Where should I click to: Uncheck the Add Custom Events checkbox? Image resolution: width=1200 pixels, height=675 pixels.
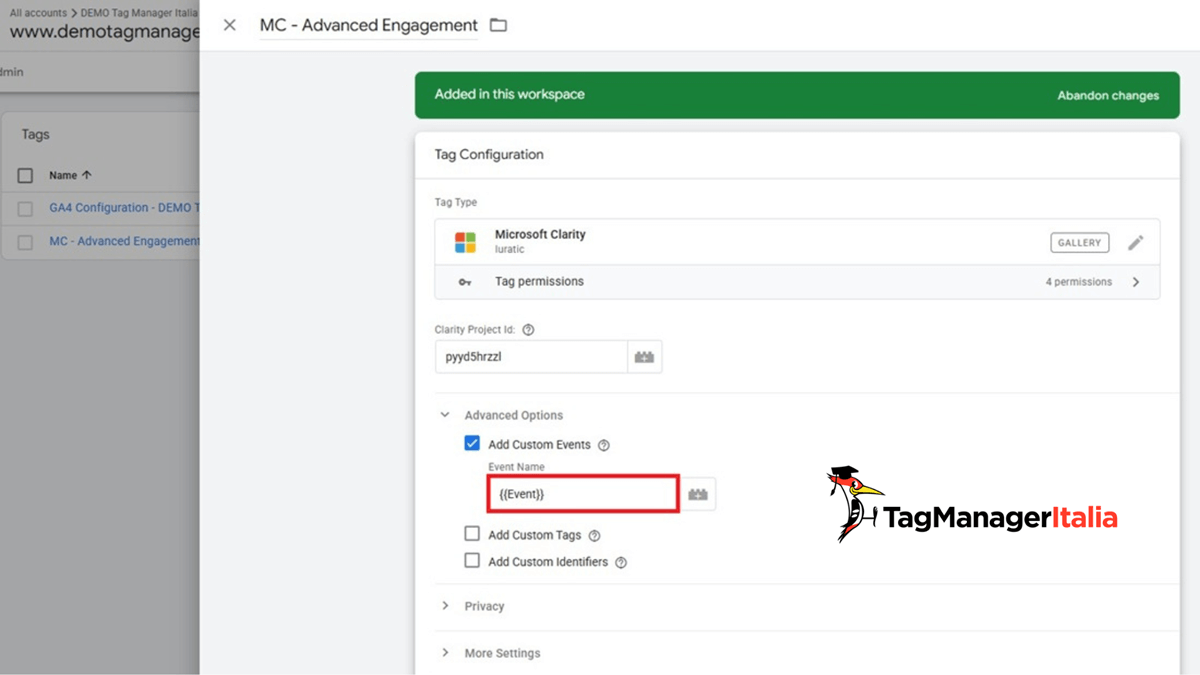pos(472,443)
